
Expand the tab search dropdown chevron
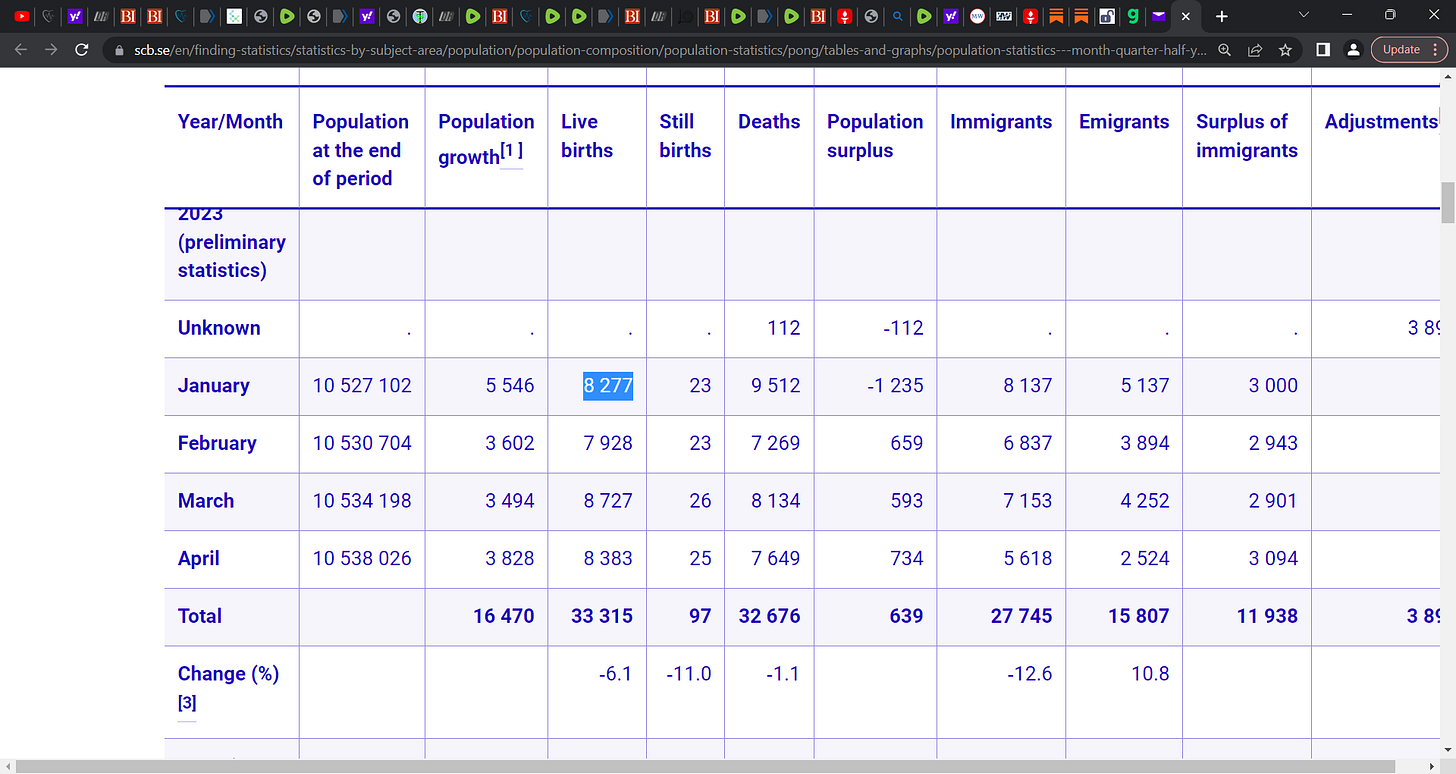click(1303, 15)
